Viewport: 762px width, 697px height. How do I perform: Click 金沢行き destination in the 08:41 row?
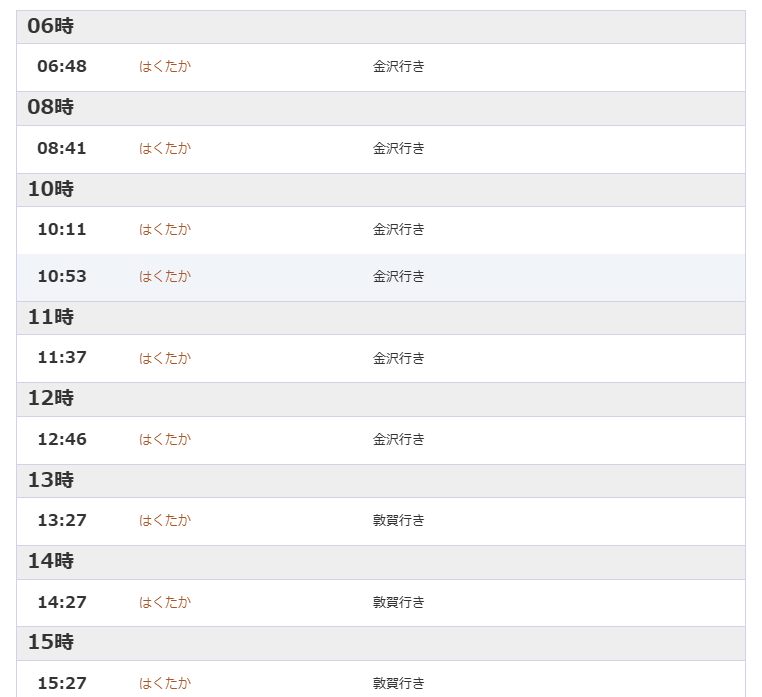point(399,149)
